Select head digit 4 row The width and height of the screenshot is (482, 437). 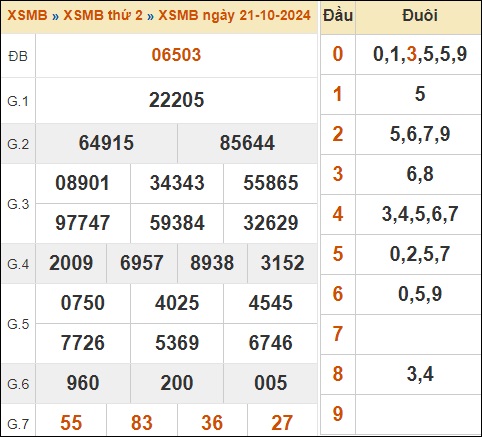pos(401,214)
